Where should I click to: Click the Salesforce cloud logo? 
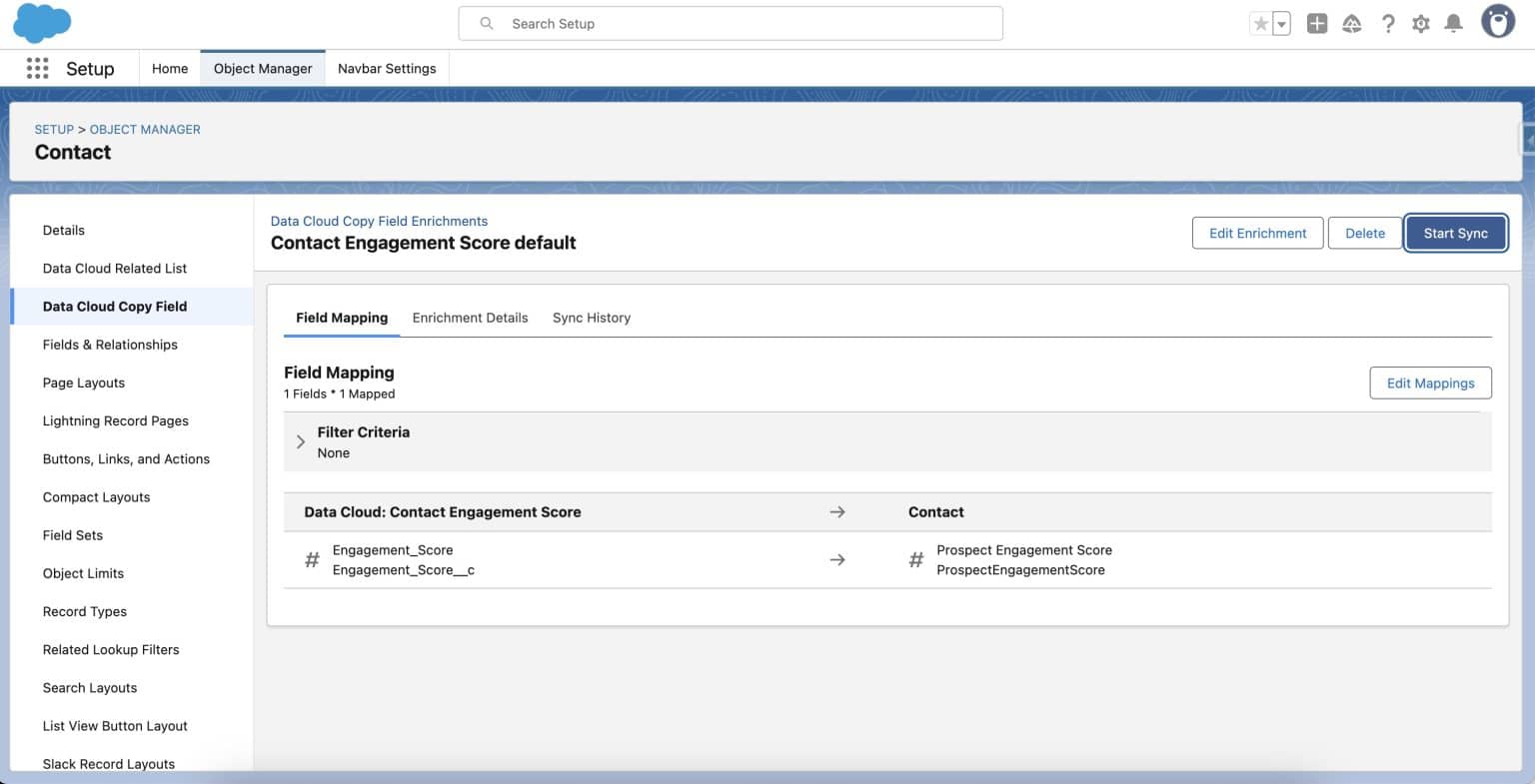(x=42, y=23)
